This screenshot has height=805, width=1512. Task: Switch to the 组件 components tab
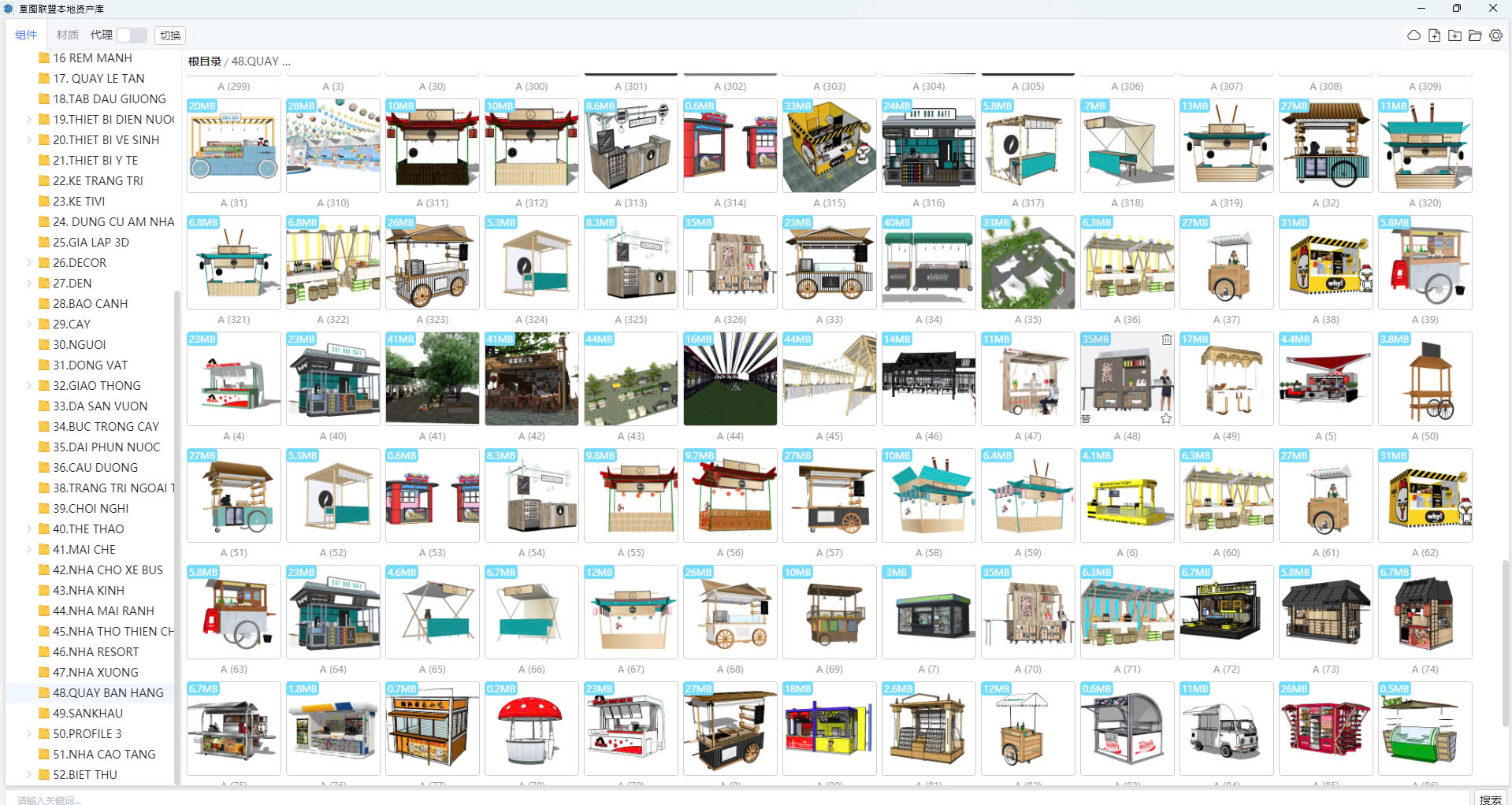[x=26, y=35]
